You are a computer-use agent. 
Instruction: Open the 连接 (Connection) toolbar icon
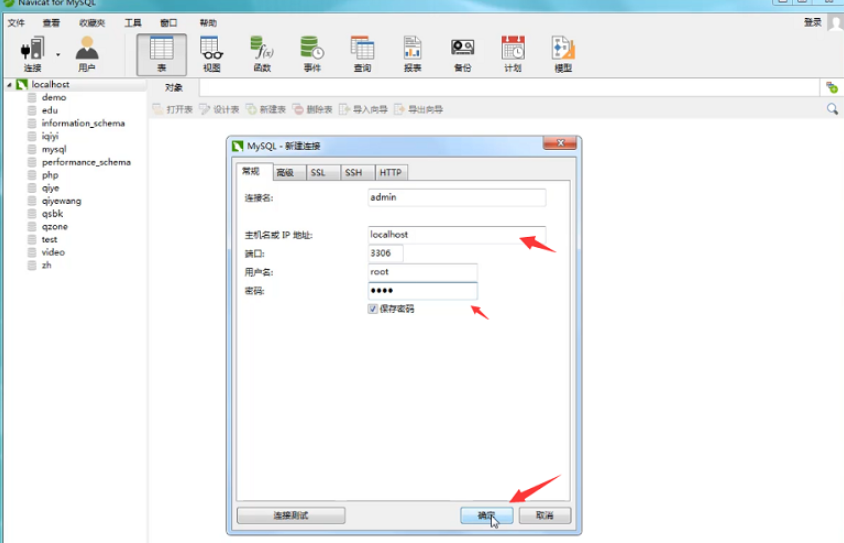[x=32, y=54]
